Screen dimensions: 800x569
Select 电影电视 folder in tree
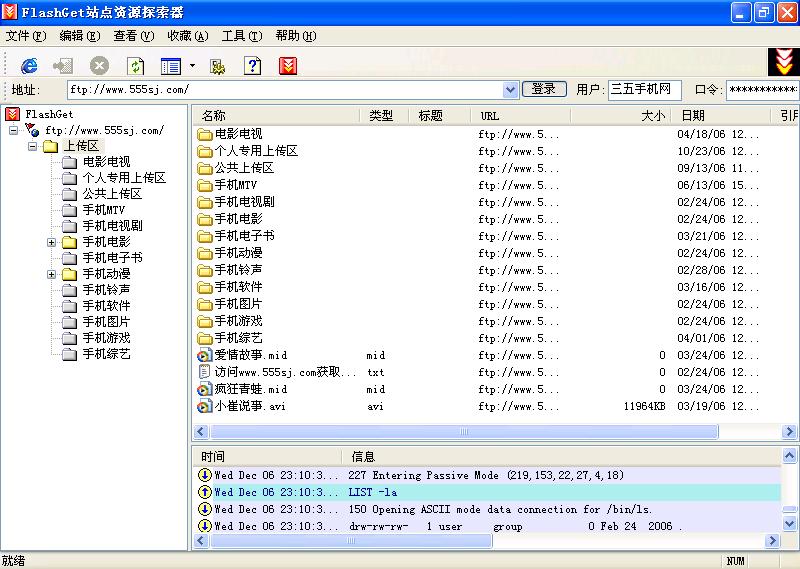click(106, 162)
